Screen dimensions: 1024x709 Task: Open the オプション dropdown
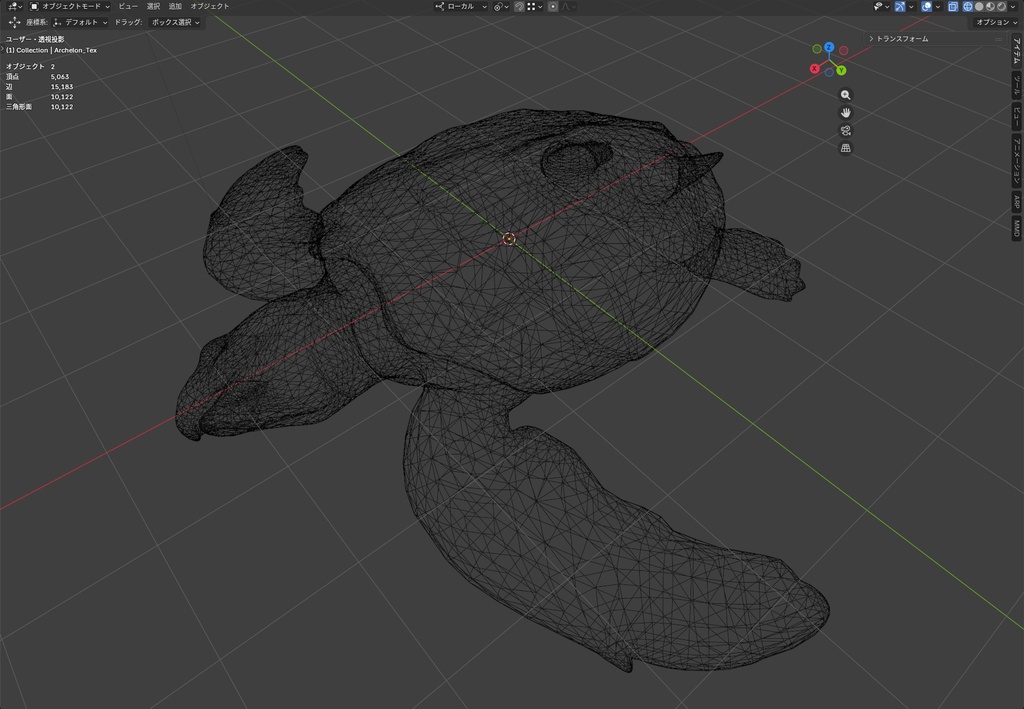tap(995, 22)
